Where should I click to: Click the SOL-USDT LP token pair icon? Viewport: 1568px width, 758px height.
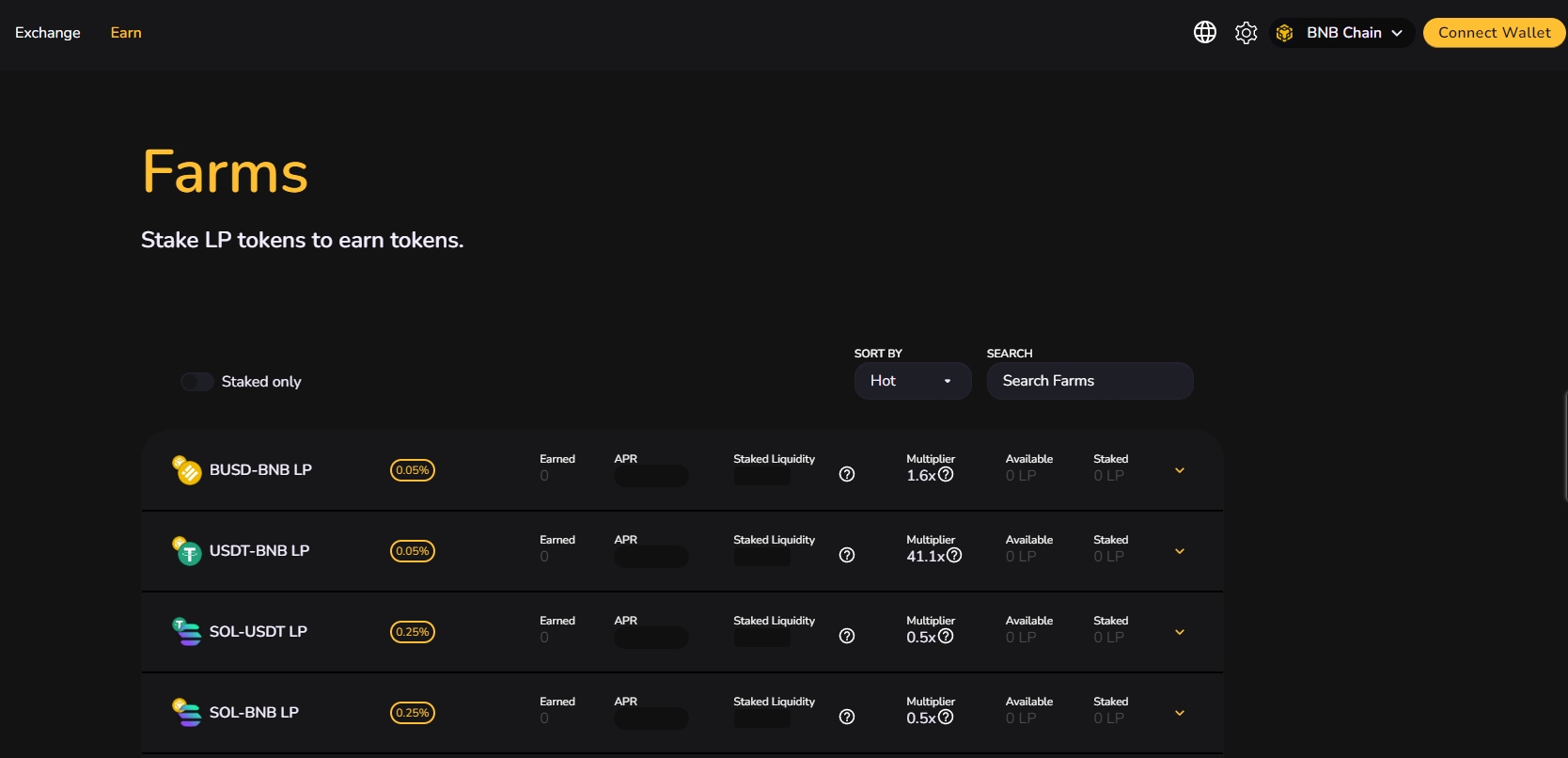(187, 632)
